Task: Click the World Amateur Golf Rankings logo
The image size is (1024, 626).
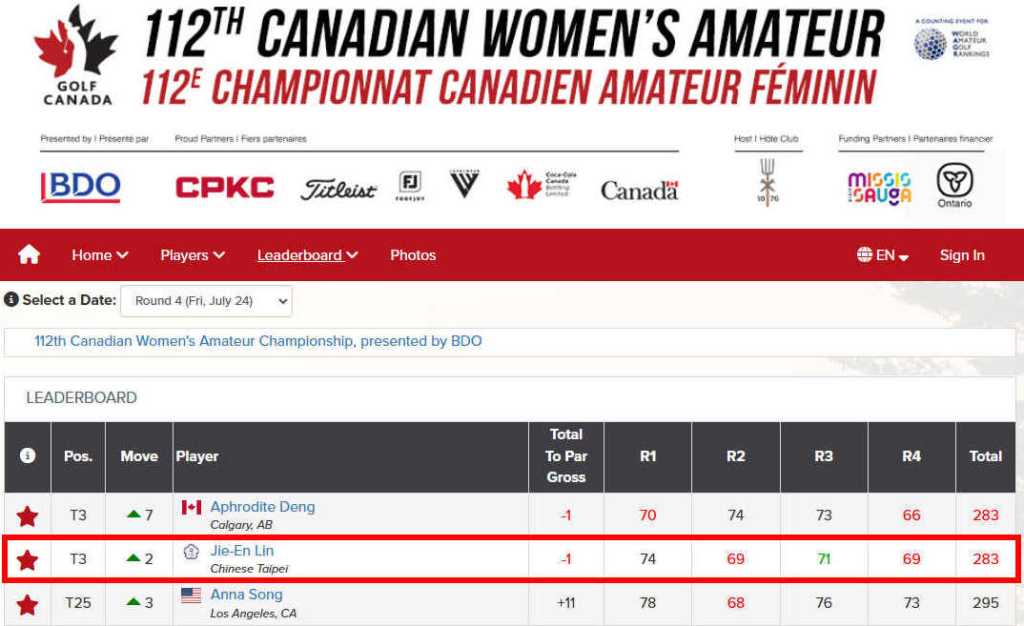Action: (952, 40)
